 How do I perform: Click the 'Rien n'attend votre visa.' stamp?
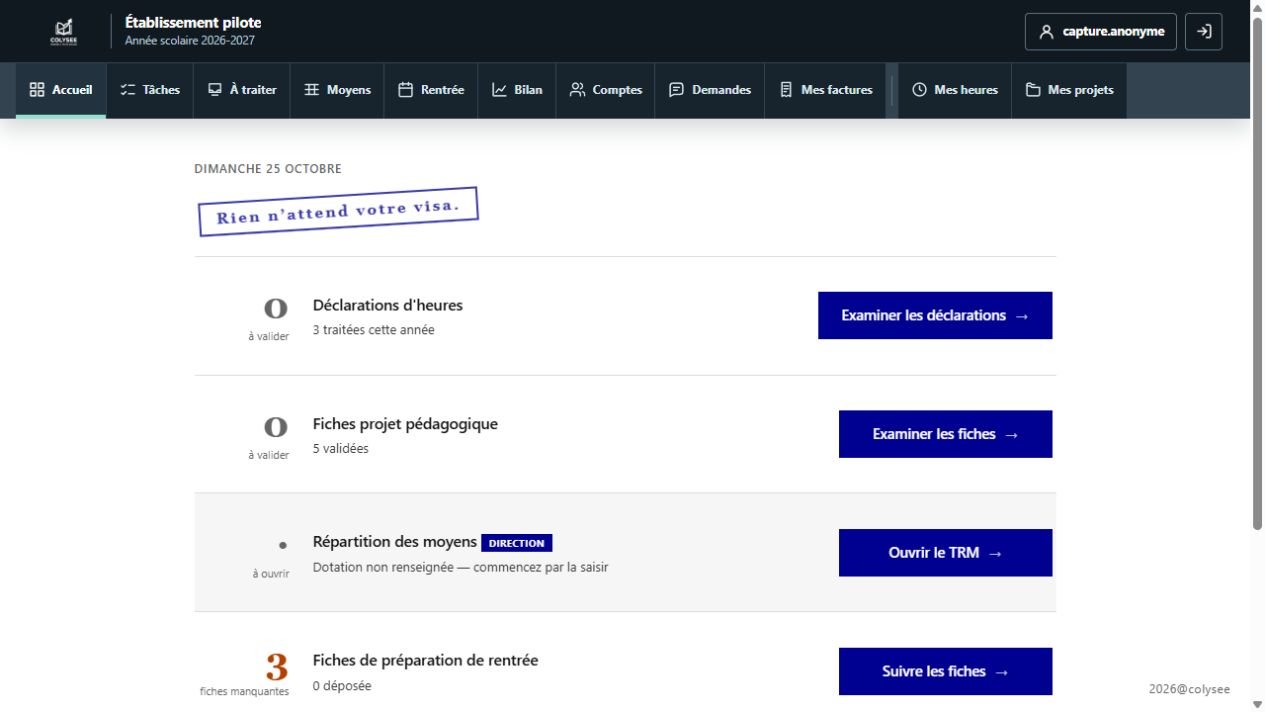338,212
